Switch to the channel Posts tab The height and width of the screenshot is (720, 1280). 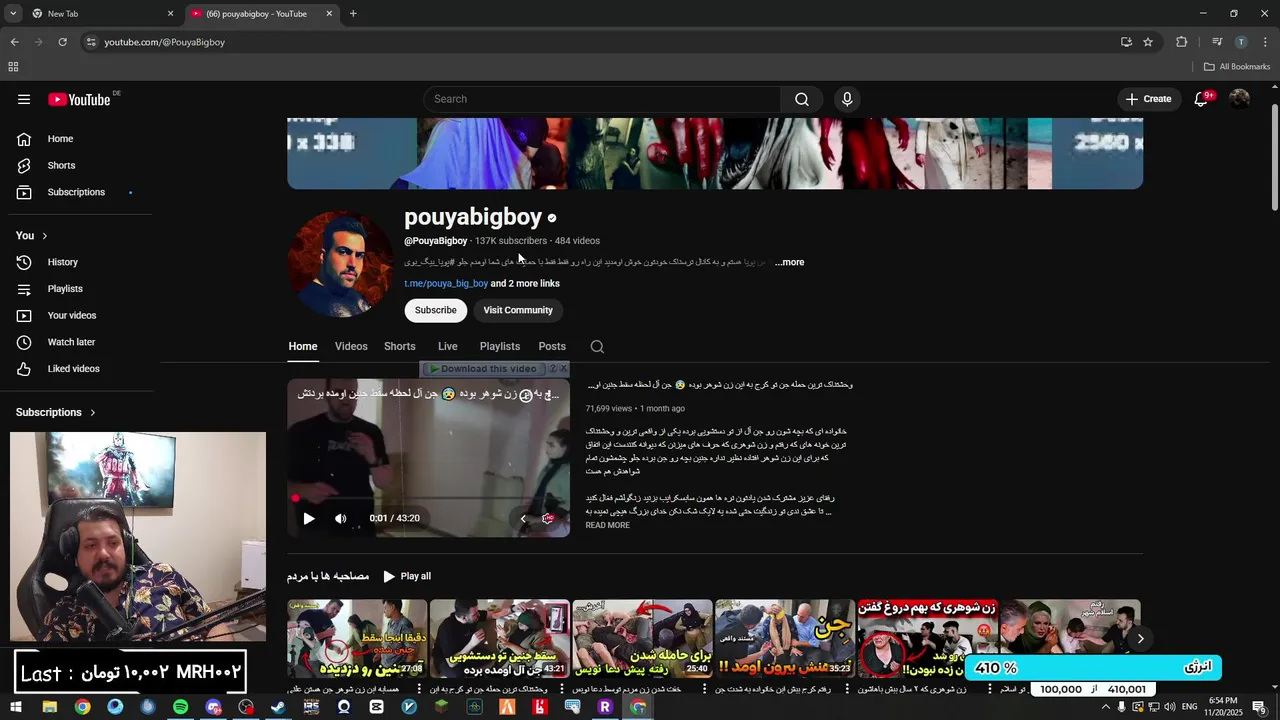point(552,346)
